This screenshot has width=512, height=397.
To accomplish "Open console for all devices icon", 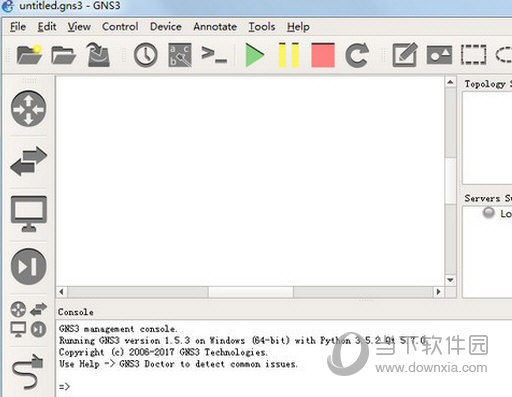I will point(214,55).
